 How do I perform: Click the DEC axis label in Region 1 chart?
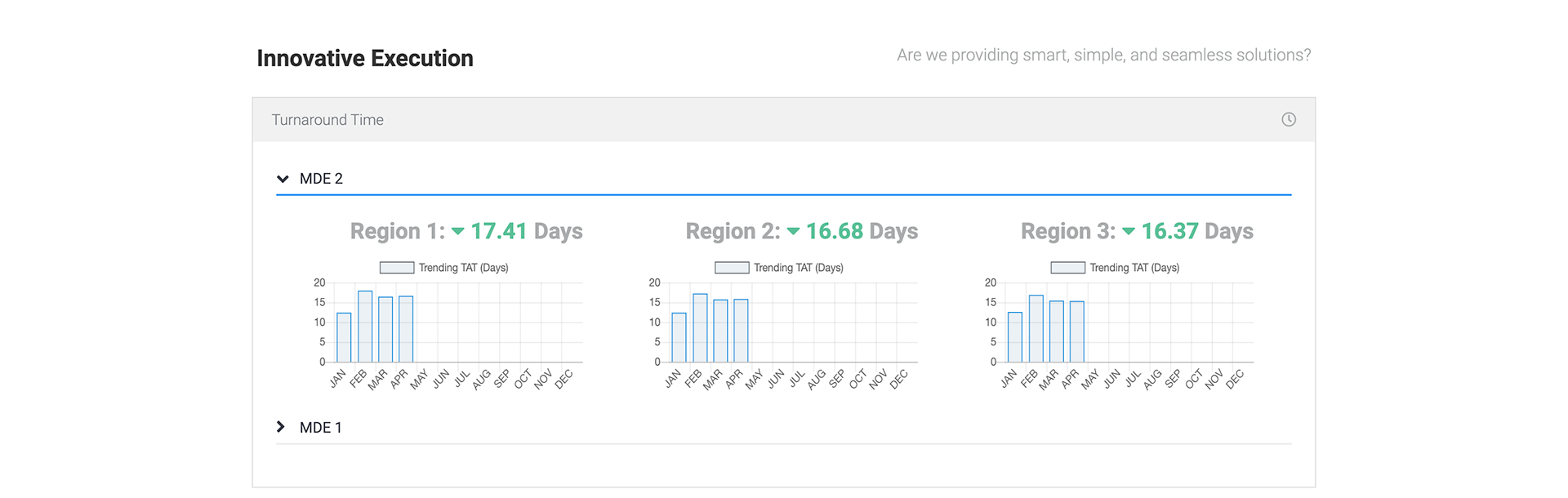[564, 379]
